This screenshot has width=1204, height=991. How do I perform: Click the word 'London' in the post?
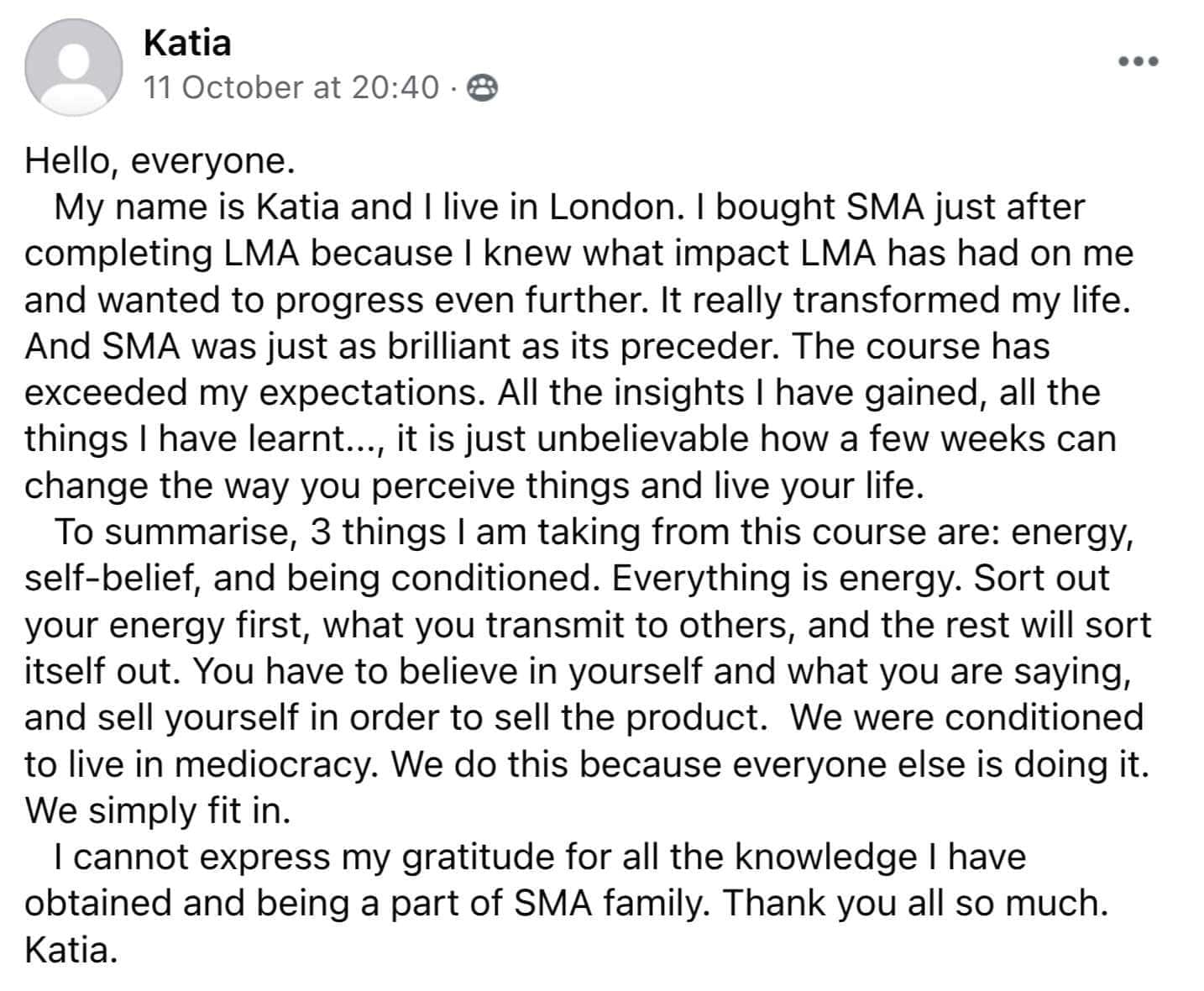(611, 207)
